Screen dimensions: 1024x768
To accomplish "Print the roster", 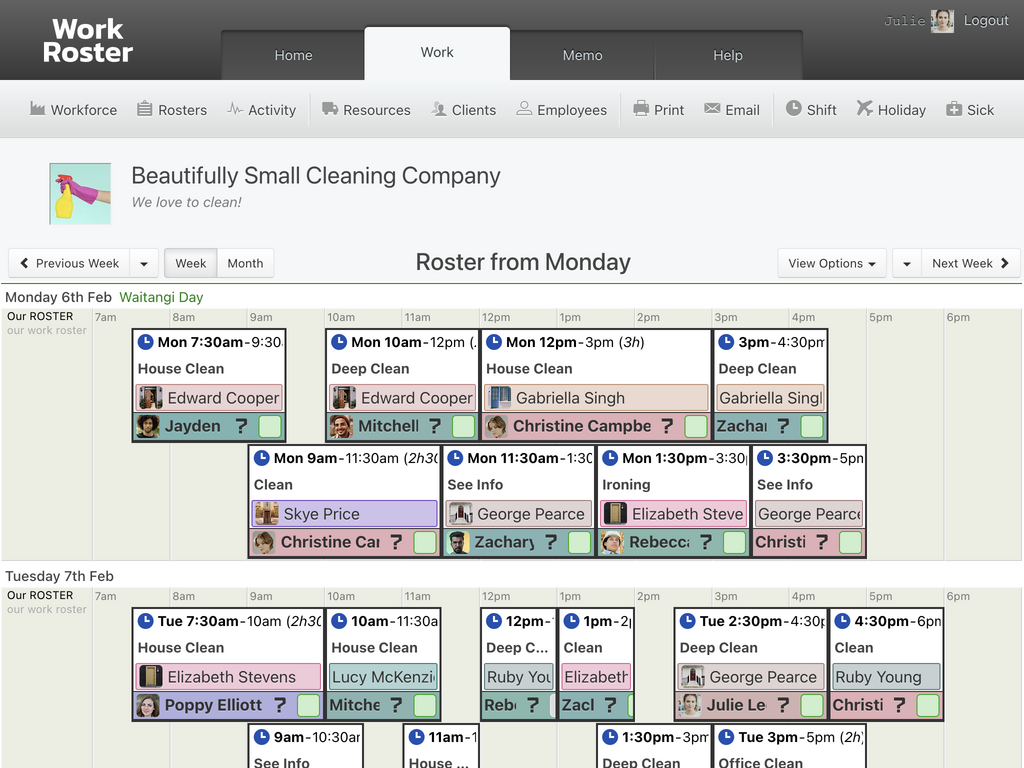I will pos(658,109).
